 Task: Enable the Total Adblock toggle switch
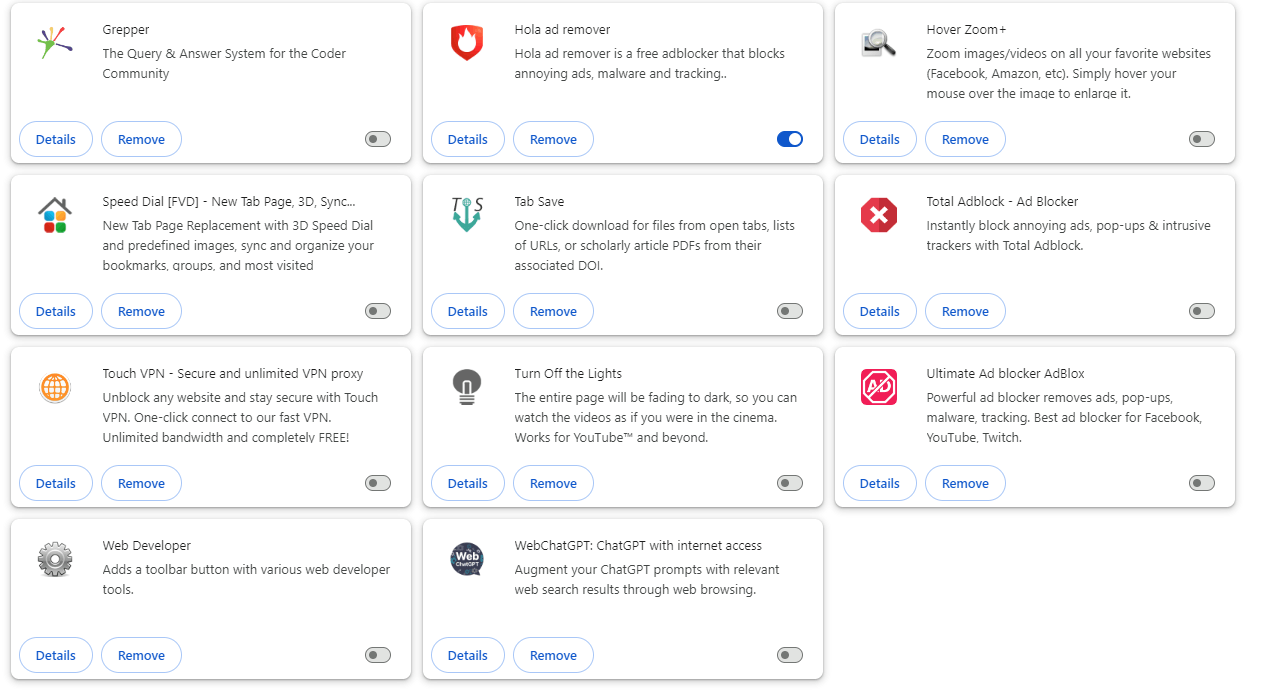click(1201, 311)
